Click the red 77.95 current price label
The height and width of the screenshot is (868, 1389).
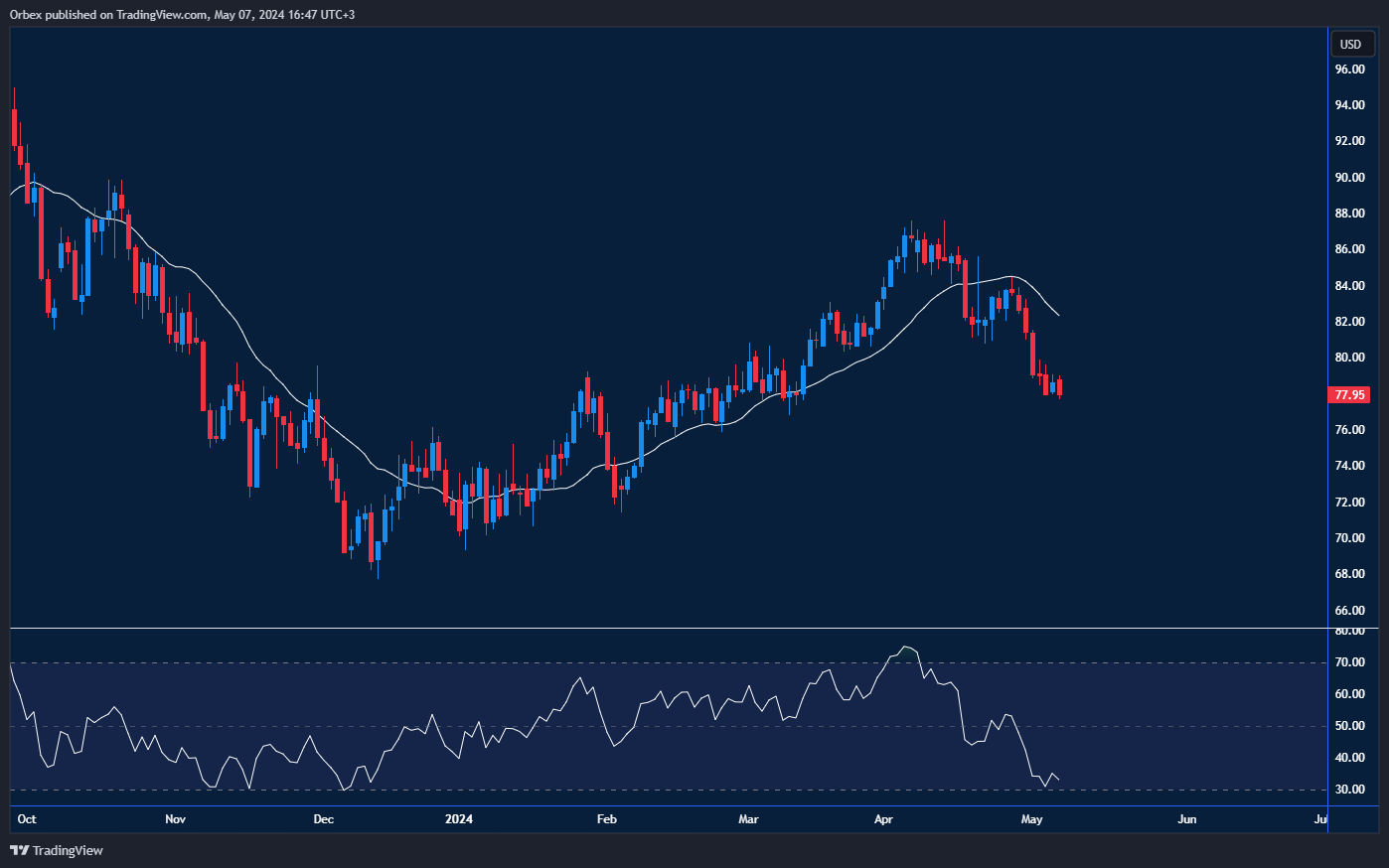1349,395
